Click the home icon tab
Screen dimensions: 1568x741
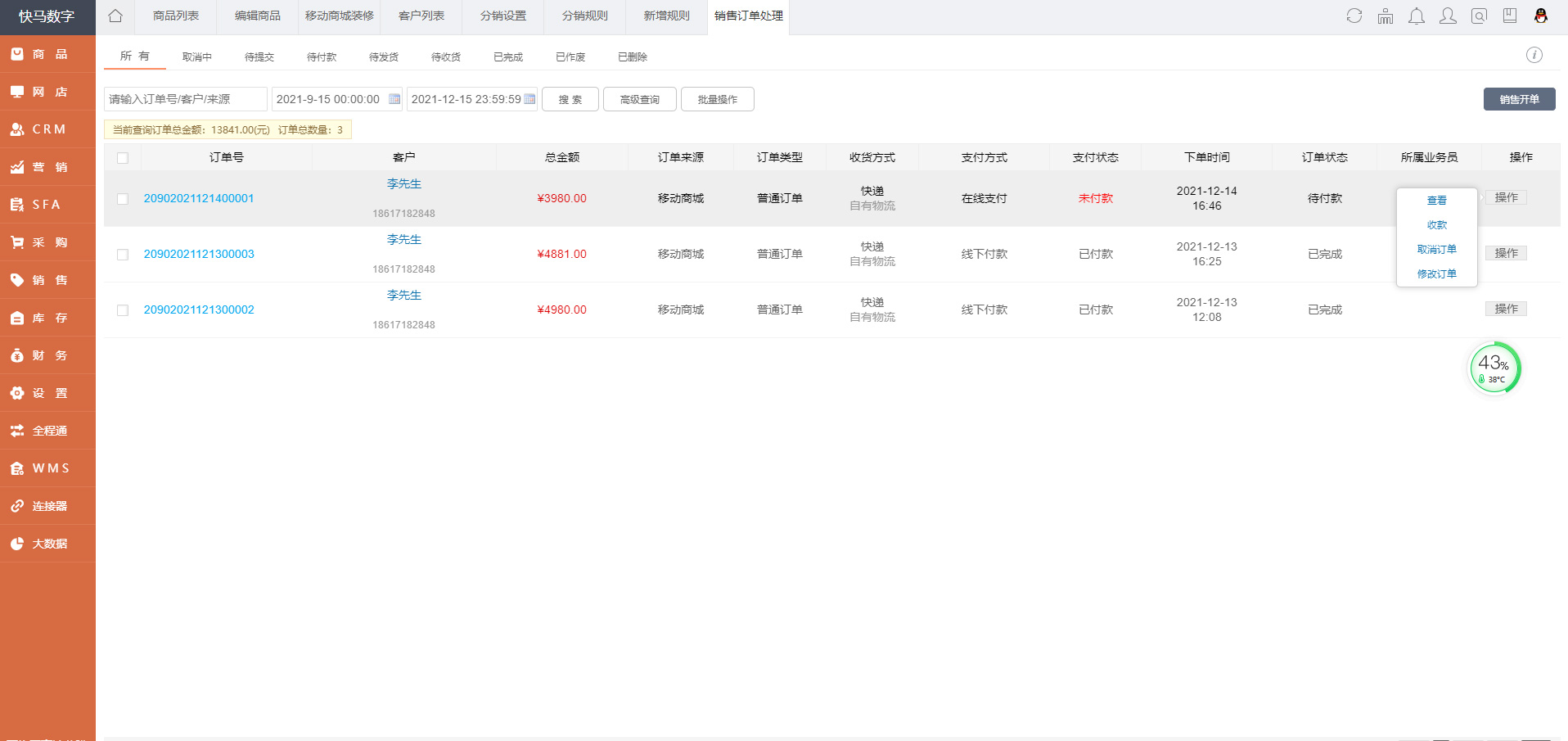point(115,16)
